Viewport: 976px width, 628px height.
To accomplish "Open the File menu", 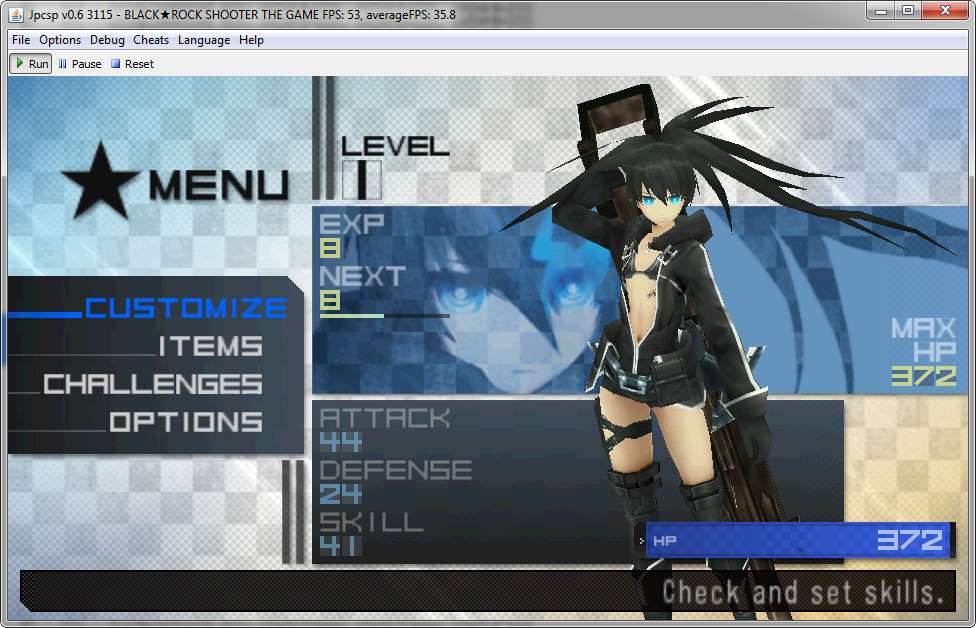I will click(x=21, y=40).
